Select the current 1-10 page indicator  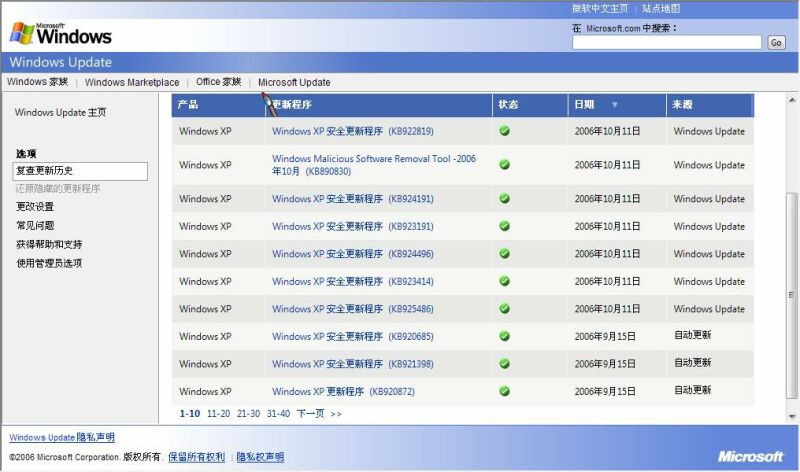(189, 414)
